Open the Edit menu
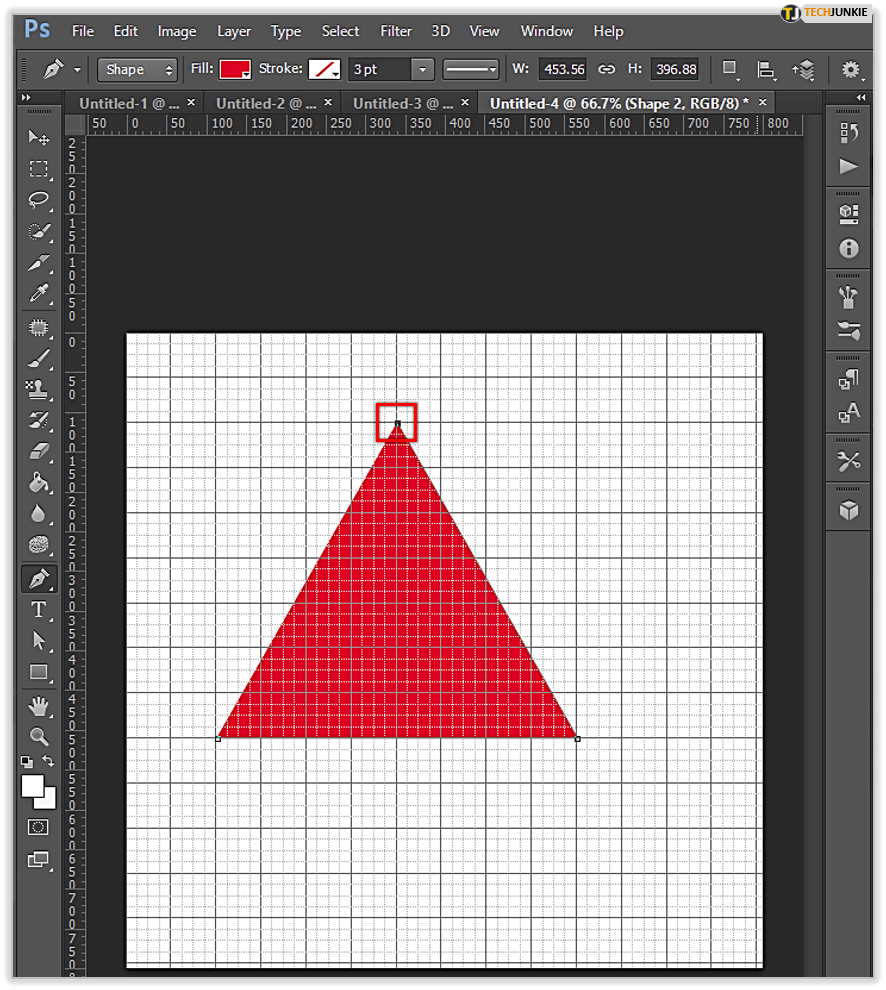 (x=125, y=31)
